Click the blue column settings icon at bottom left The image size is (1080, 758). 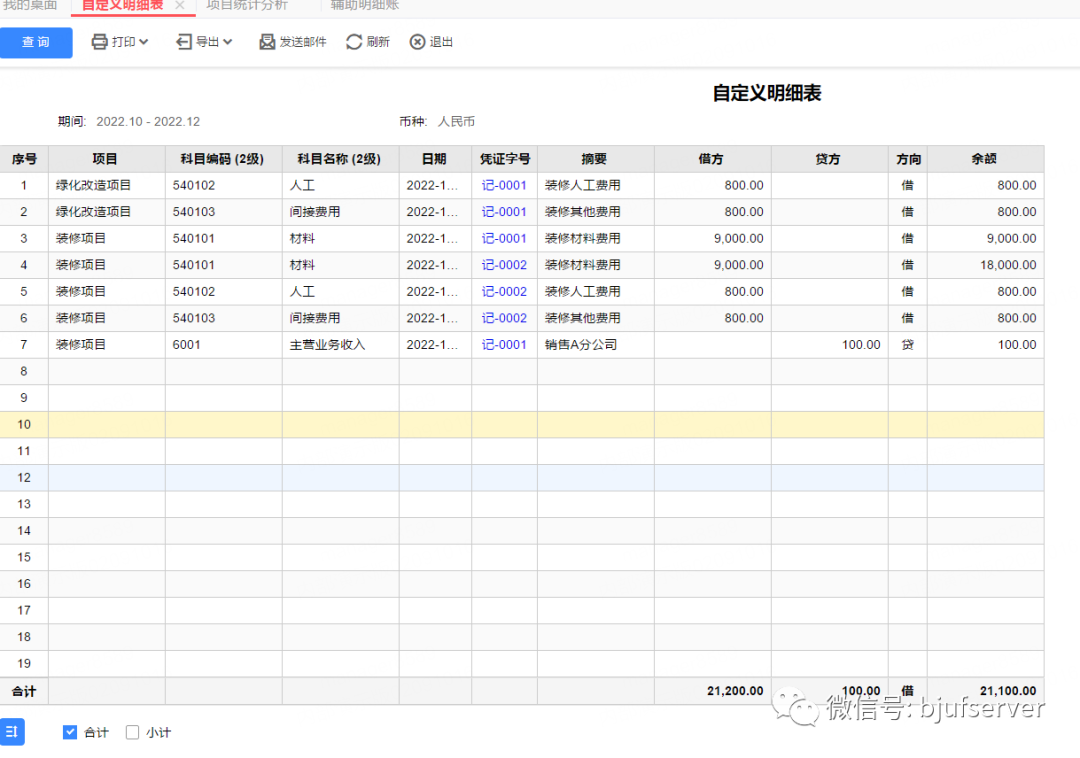click(12, 731)
